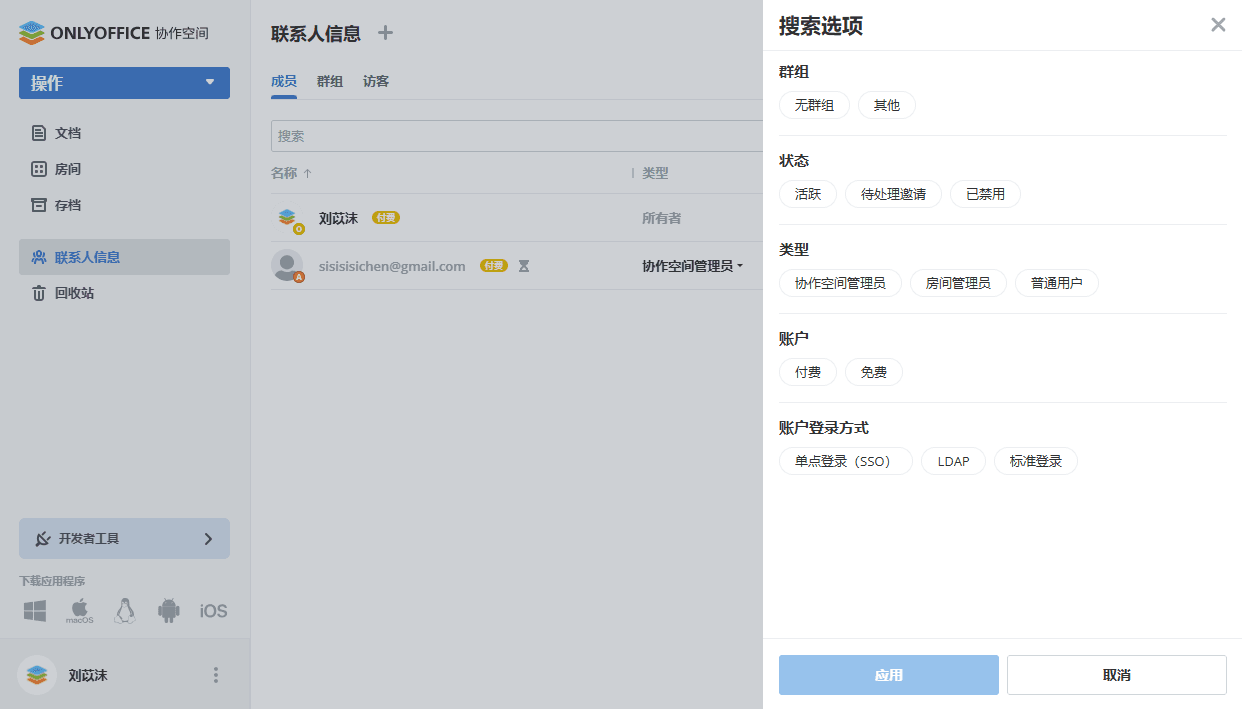Click 刘苡沫's avatar in the member list
Screen dimensions: 1242x709
pyautogui.click(x=288, y=218)
